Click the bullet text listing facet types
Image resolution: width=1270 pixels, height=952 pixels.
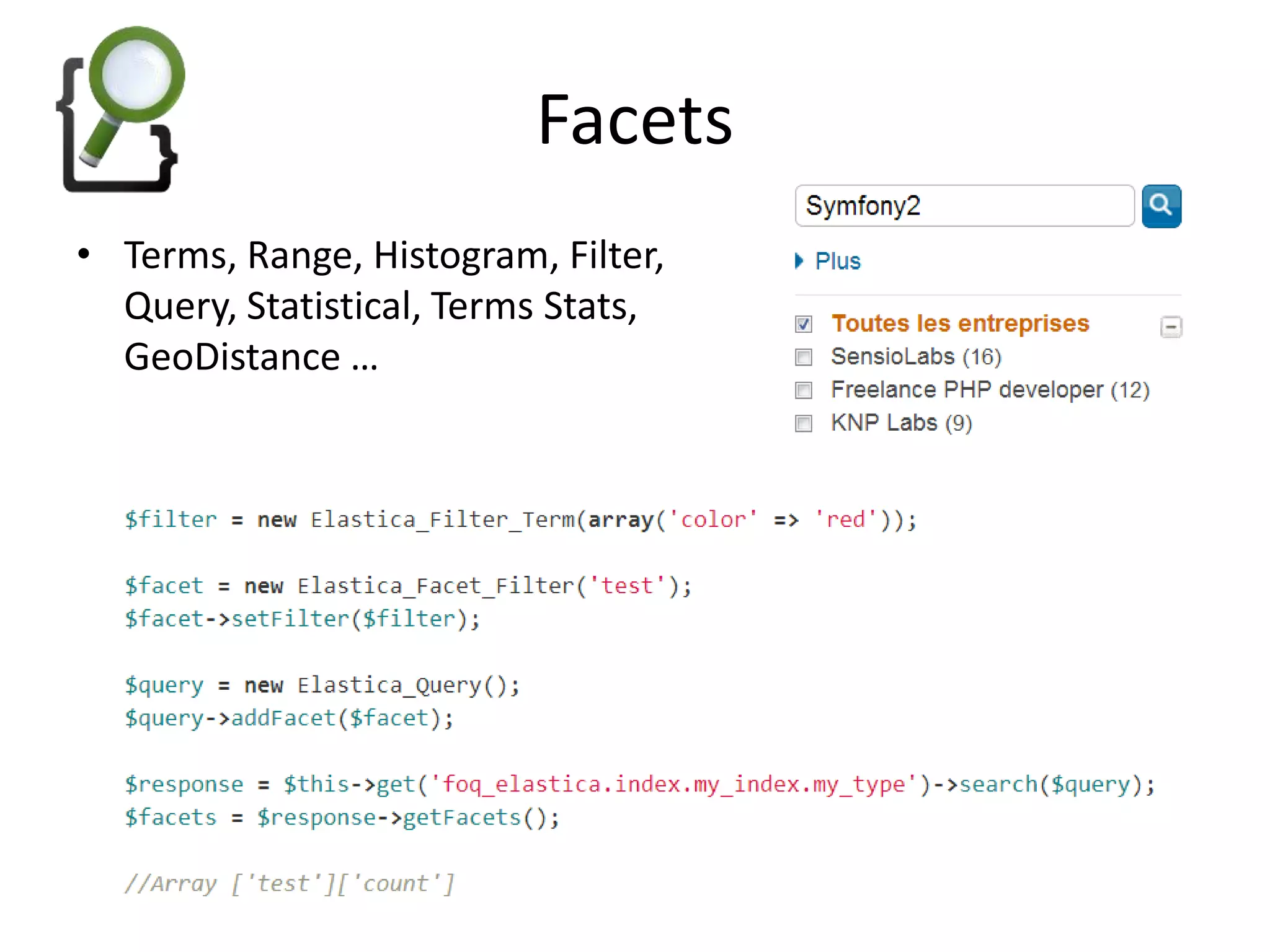394,306
